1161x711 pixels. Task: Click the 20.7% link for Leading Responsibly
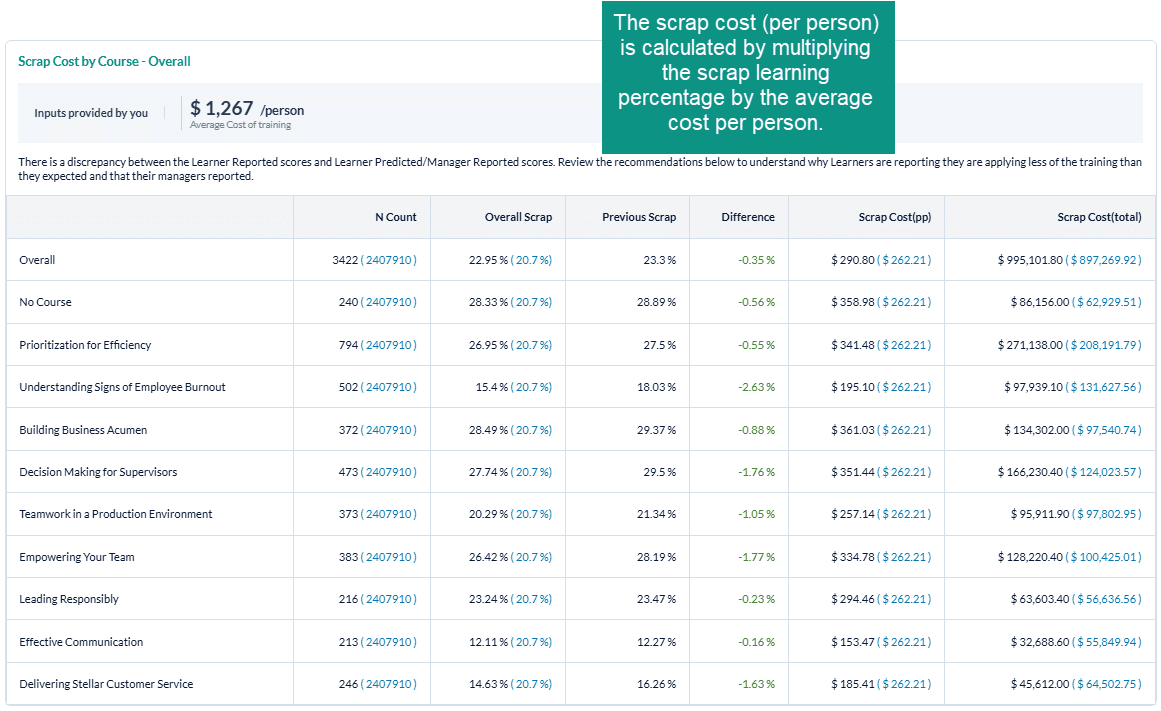(x=533, y=599)
